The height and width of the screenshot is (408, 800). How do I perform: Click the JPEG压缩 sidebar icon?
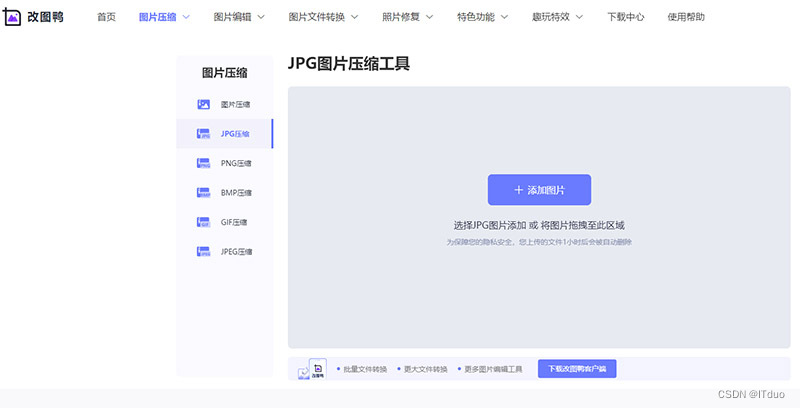[x=204, y=252]
